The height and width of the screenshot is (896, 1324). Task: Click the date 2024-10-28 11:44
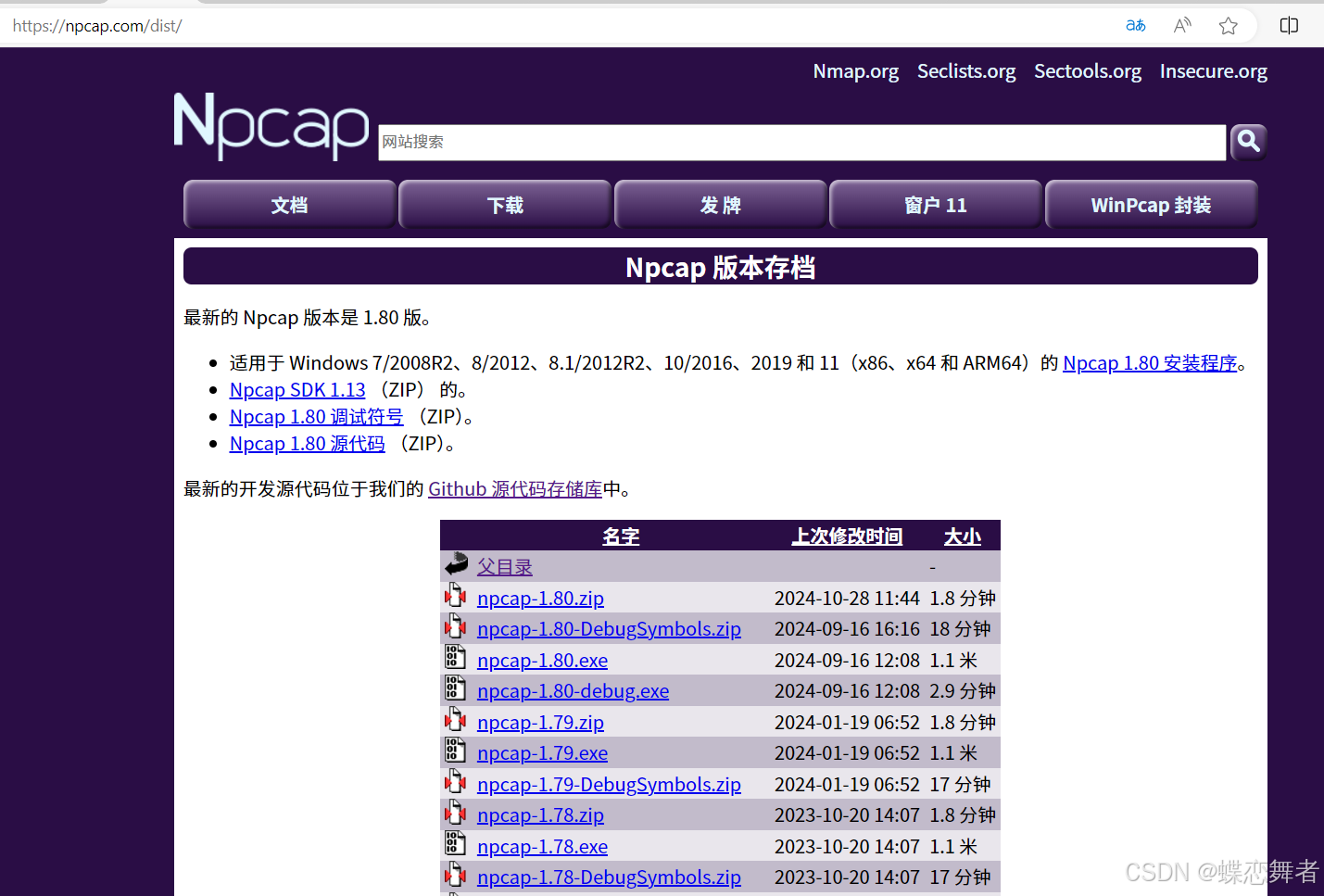(847, 599)
